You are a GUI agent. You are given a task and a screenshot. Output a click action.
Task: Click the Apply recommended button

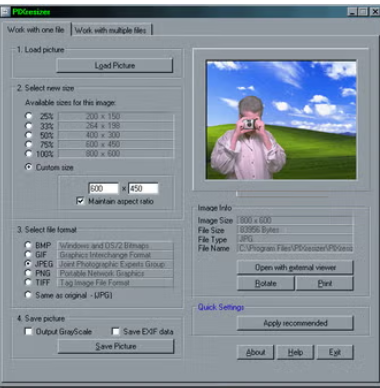point(295,323)
